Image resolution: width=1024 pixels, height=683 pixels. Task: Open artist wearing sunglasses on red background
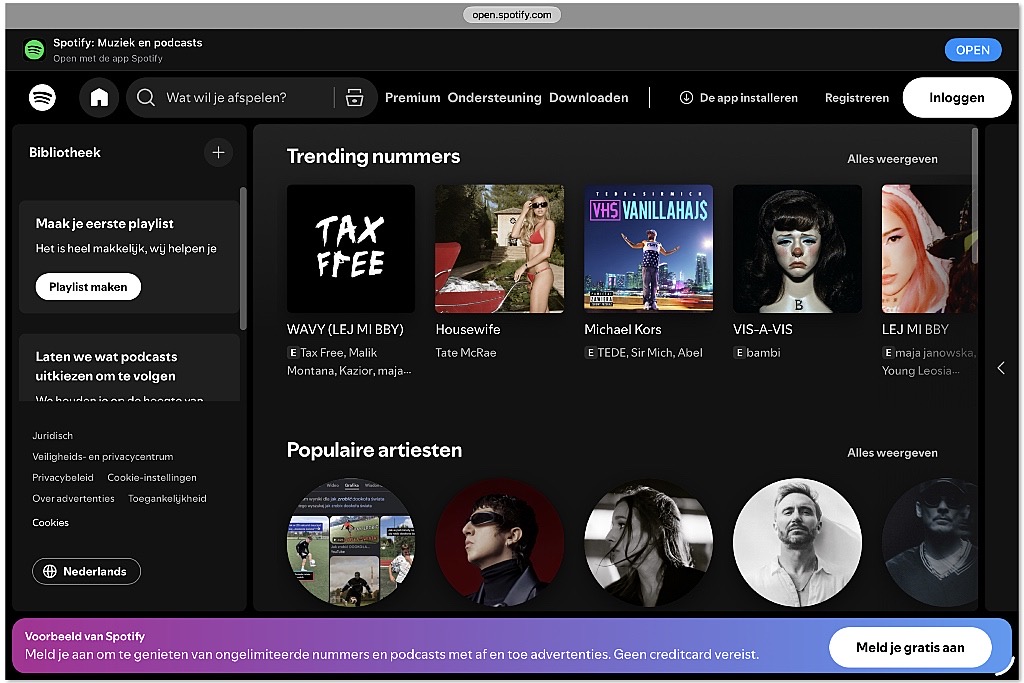pyautogui.click(x=500, y=543)
